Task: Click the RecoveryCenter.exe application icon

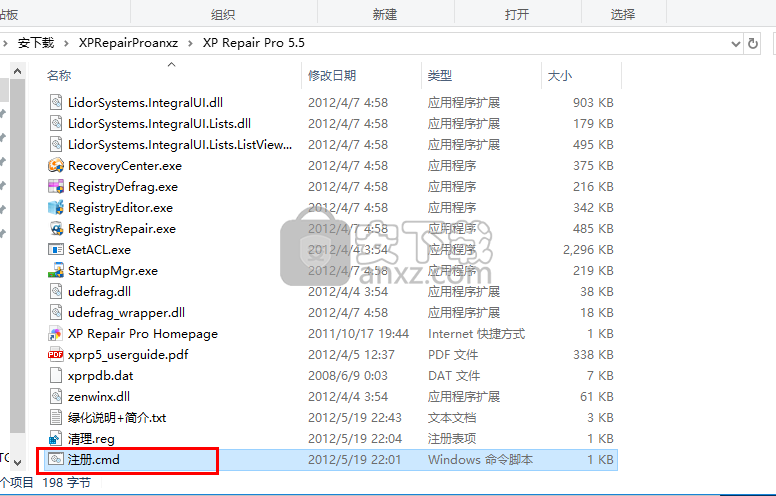Action: coord(56,165)
